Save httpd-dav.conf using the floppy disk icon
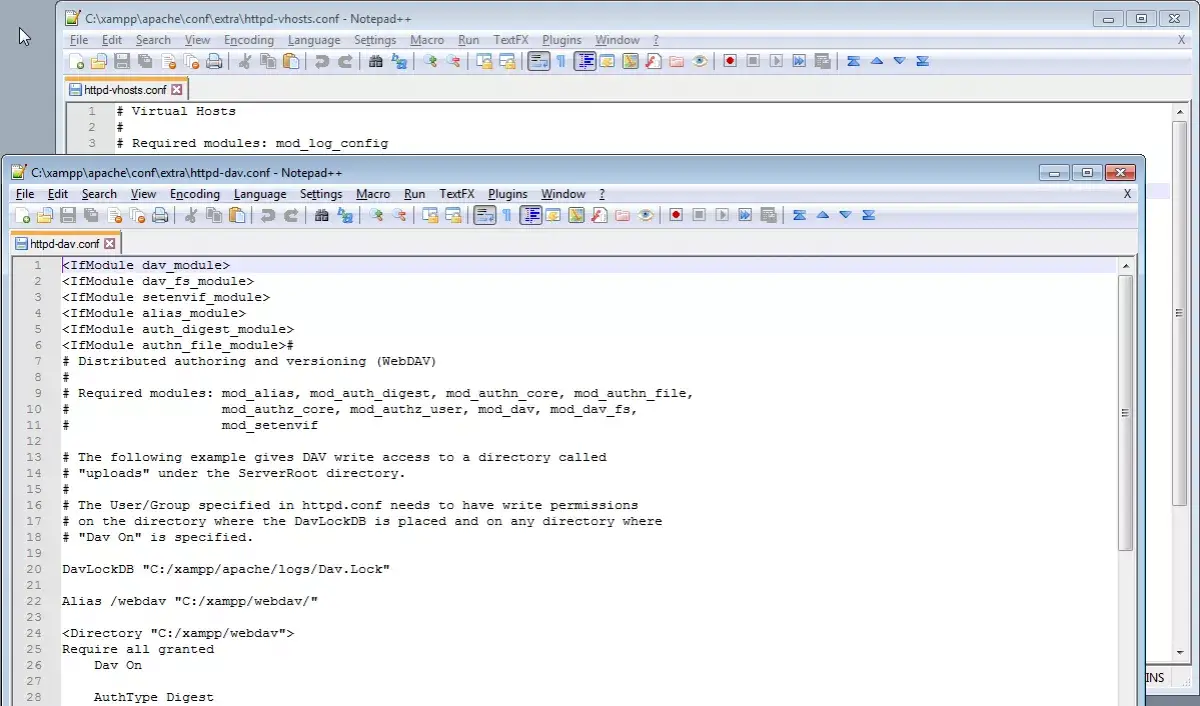 [68, 215]
